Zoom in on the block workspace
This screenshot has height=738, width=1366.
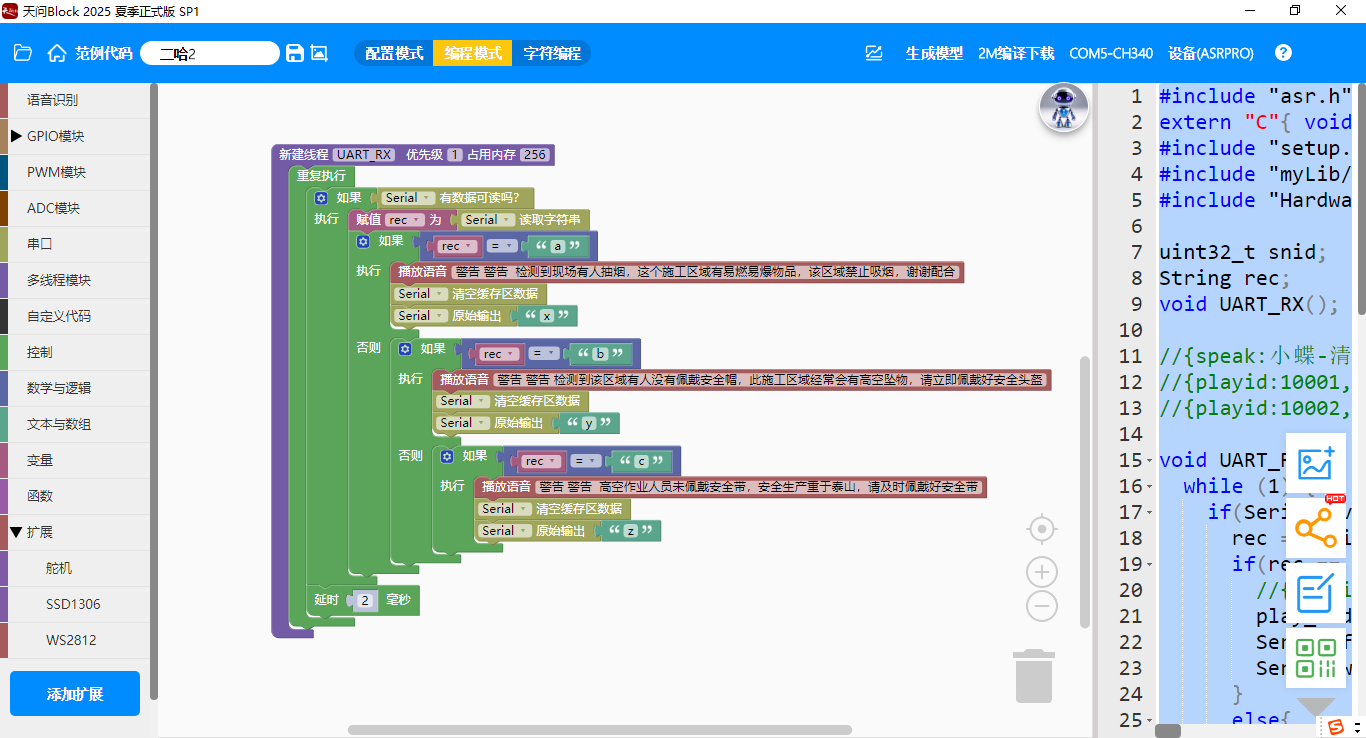click(x=1042, y=572)
